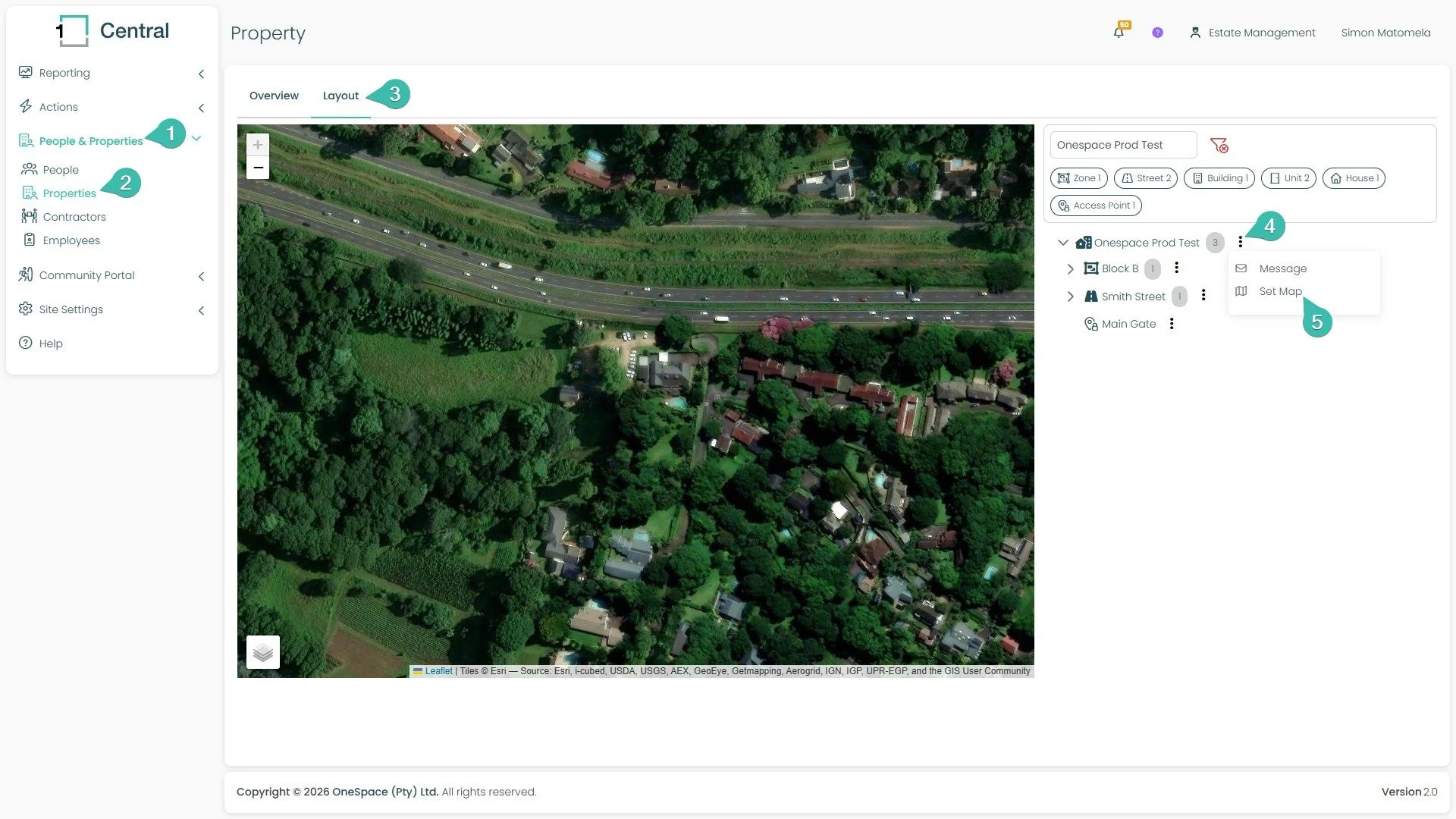Screen dimensions: 1456x819
Task: Open the Main Gate three-dot menu
Action: click(x=1172, y=324)
